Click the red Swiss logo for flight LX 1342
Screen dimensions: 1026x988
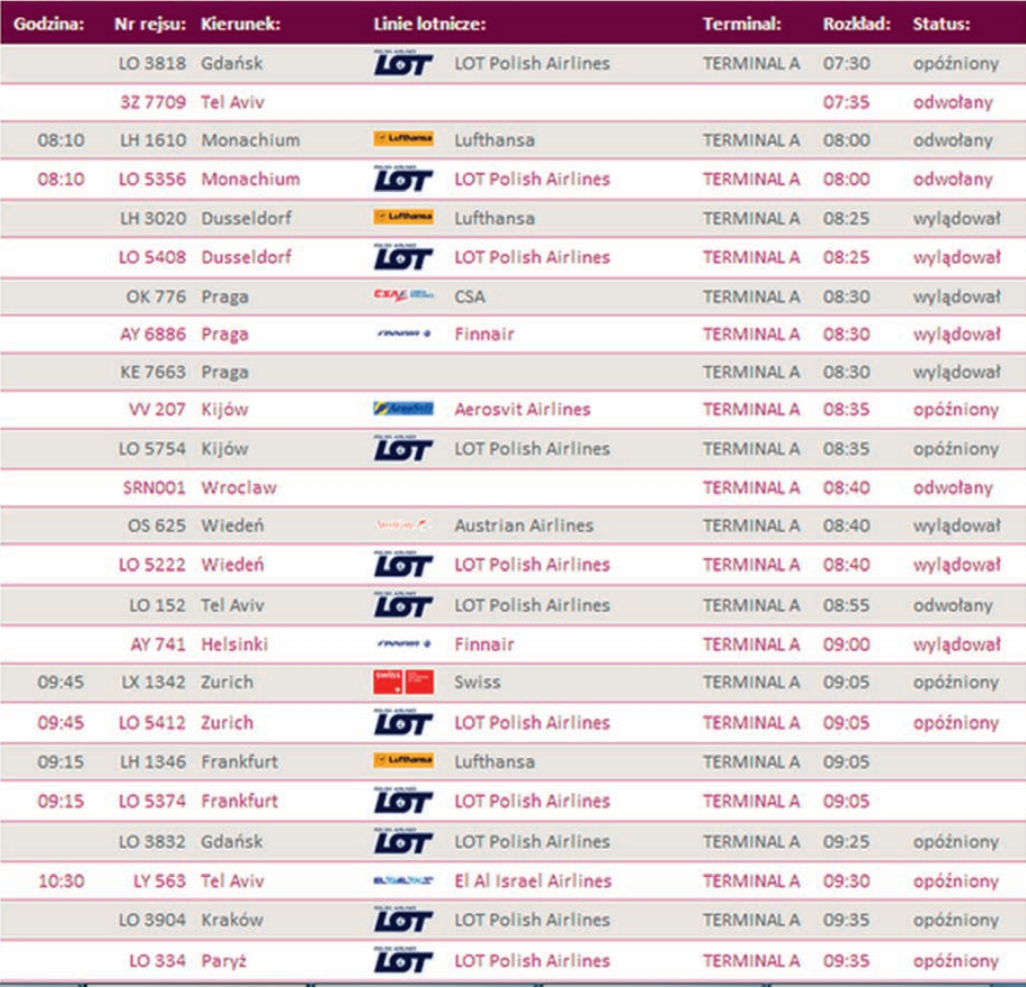coord(403,682)
